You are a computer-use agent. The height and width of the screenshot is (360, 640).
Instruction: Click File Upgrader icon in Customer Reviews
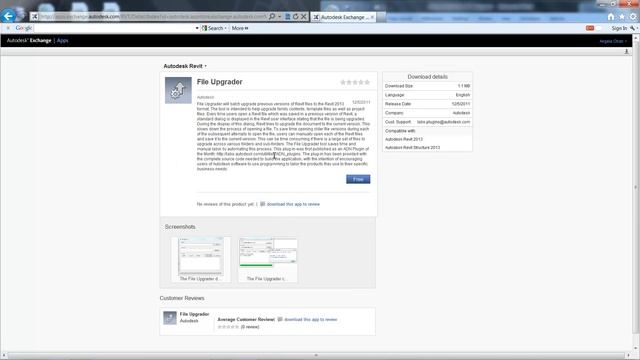click(x=170, y=318)
